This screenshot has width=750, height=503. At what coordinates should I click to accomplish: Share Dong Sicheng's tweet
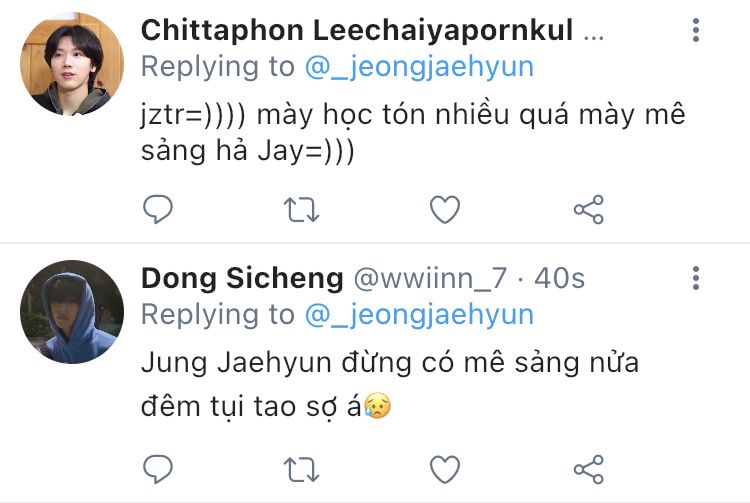(x=588, y=468)
